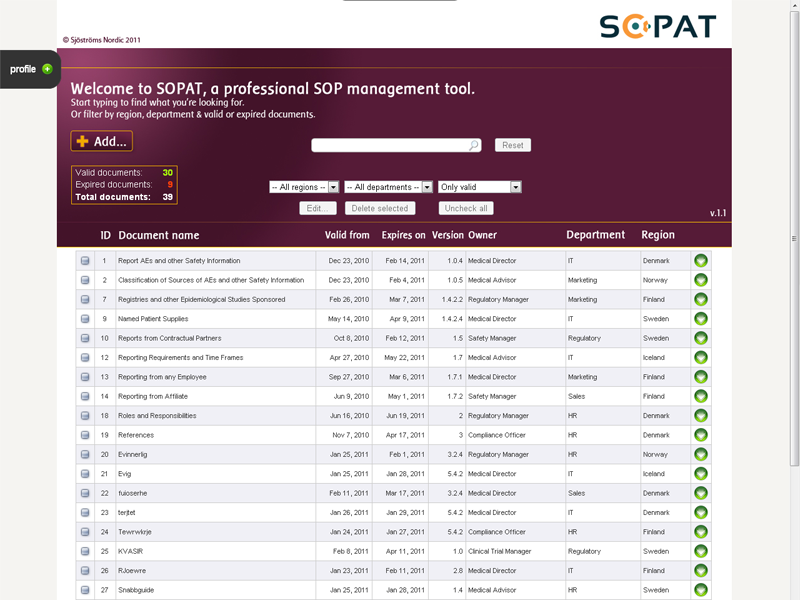The height and width of the screenshot is (600, 800).
Task: Click green arrow for Reporting Requirements and Time Frames
Action: pos(701,358)
